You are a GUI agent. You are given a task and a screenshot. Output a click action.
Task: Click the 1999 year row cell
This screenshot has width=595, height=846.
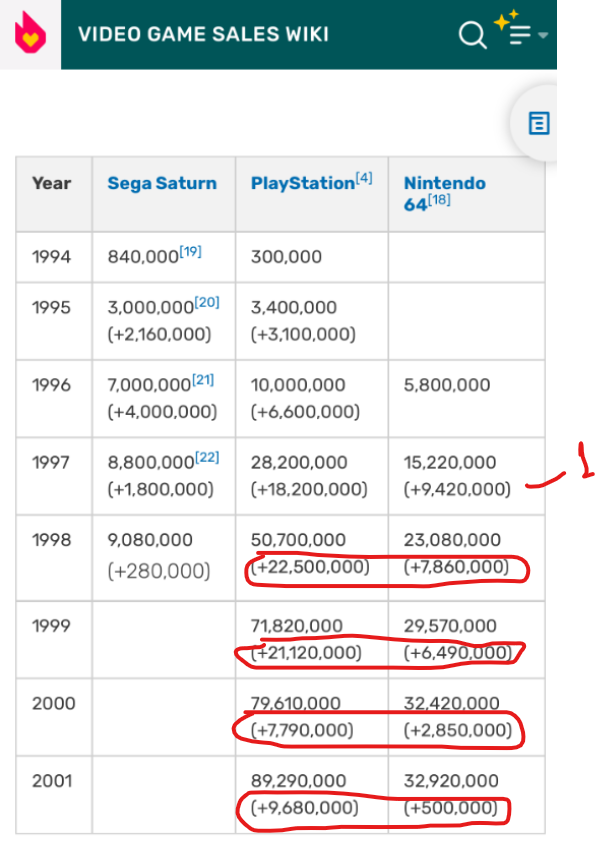pyautogui.click(x=53, y=639)
